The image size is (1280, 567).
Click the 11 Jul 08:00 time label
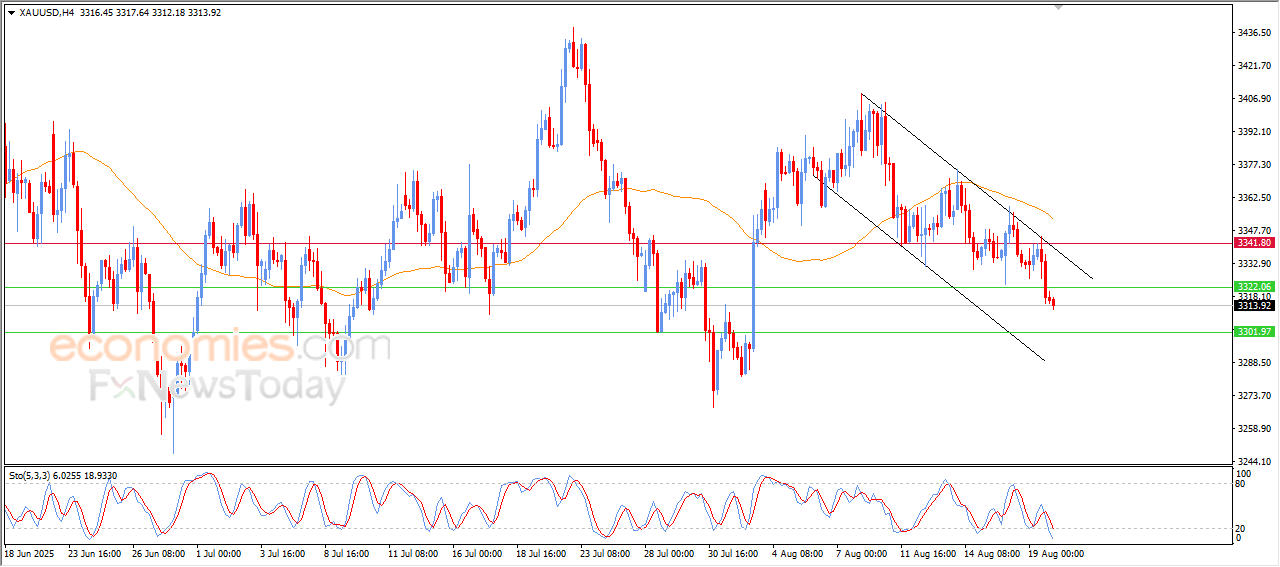[x=414, y=553]
